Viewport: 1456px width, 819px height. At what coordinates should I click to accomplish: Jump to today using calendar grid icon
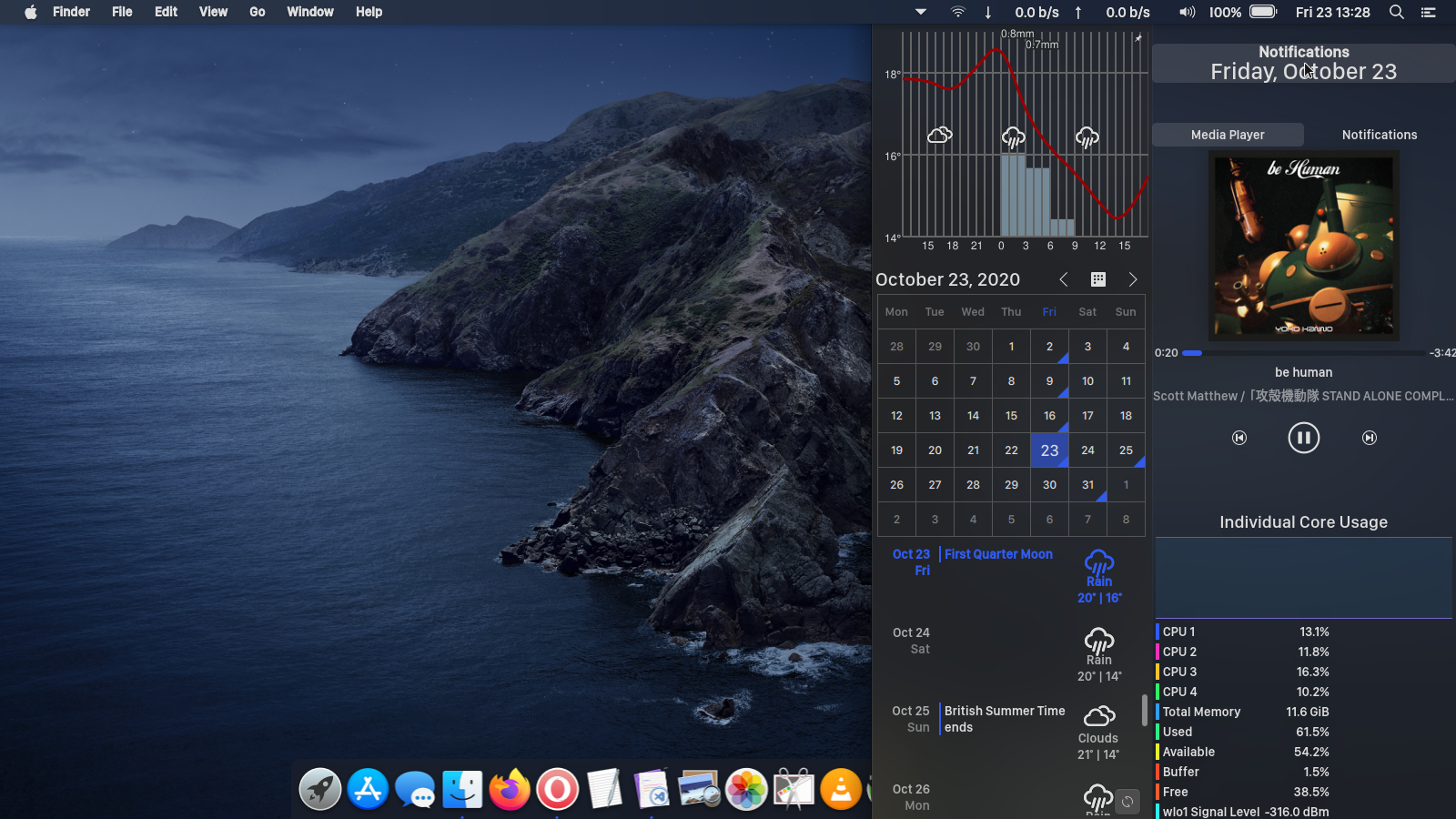click(x=1098, y=279)
